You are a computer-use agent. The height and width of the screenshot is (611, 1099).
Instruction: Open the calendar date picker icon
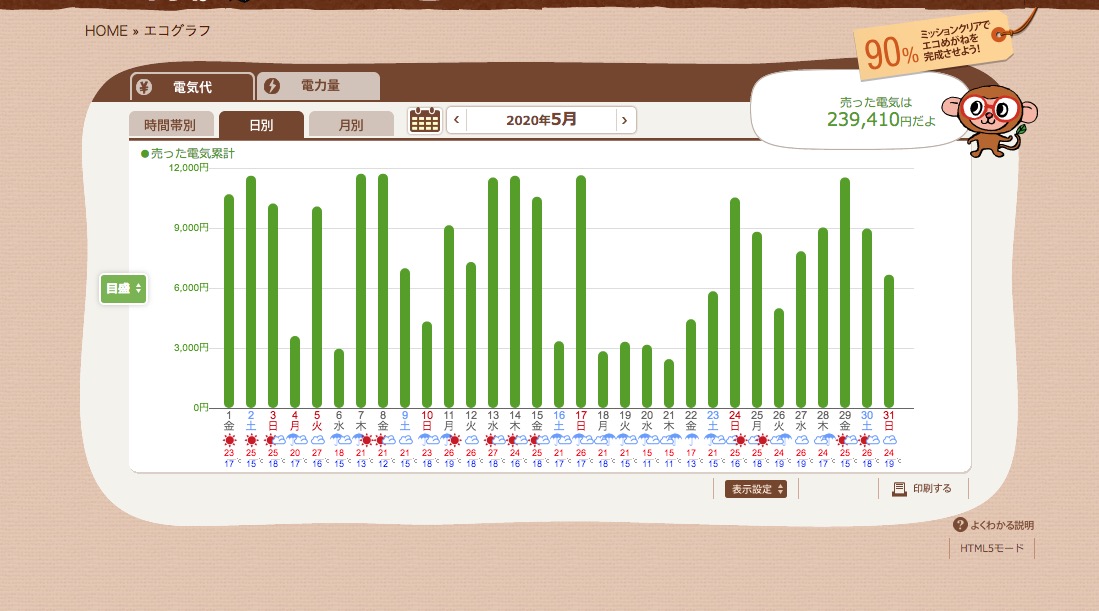(x=425, y=120)
